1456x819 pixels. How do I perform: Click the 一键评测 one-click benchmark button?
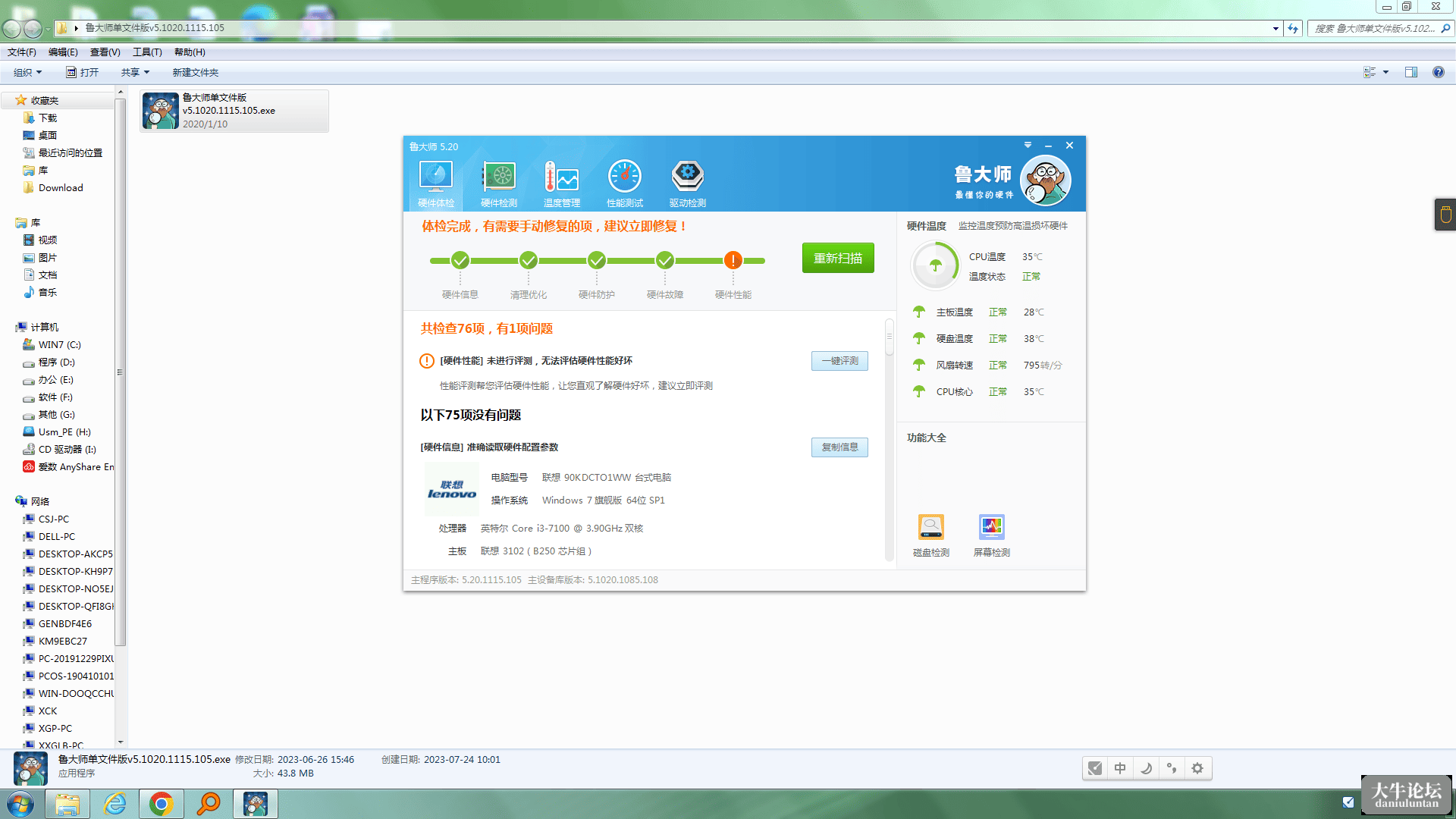click(x=839, y=361)
